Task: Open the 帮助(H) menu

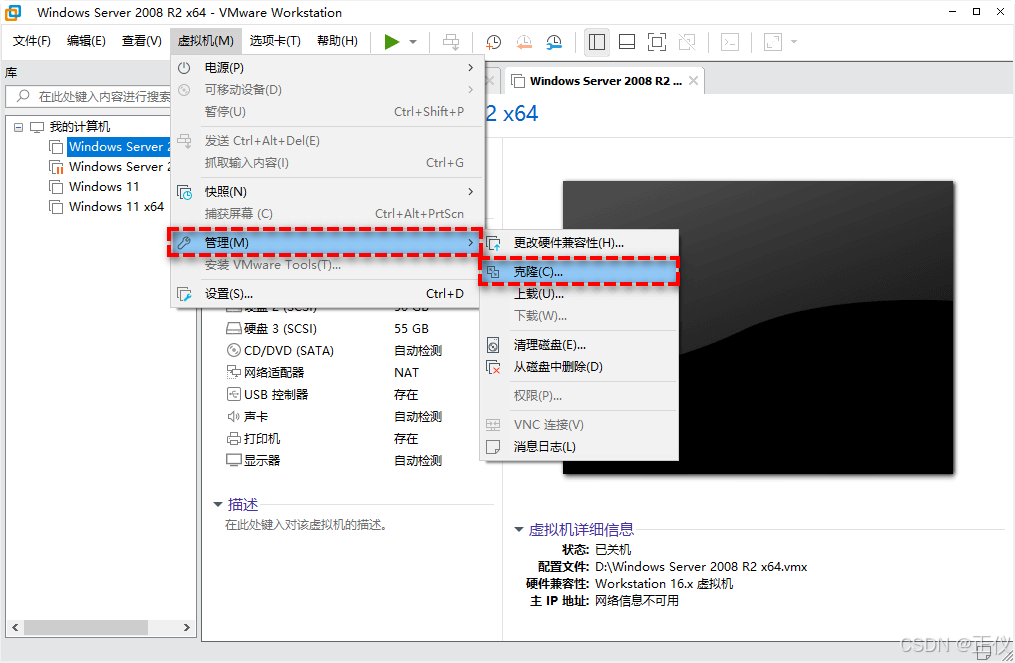Action: coord(337,41)
